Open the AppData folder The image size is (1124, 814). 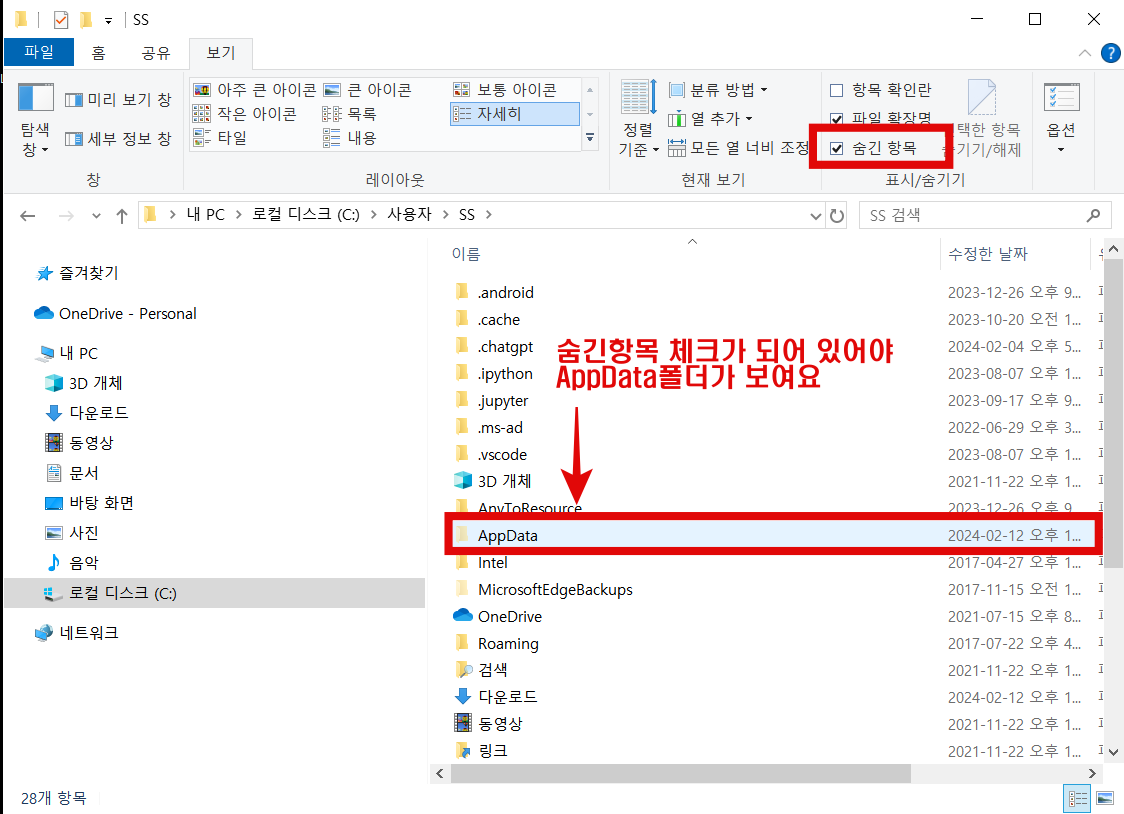point(510,535)
